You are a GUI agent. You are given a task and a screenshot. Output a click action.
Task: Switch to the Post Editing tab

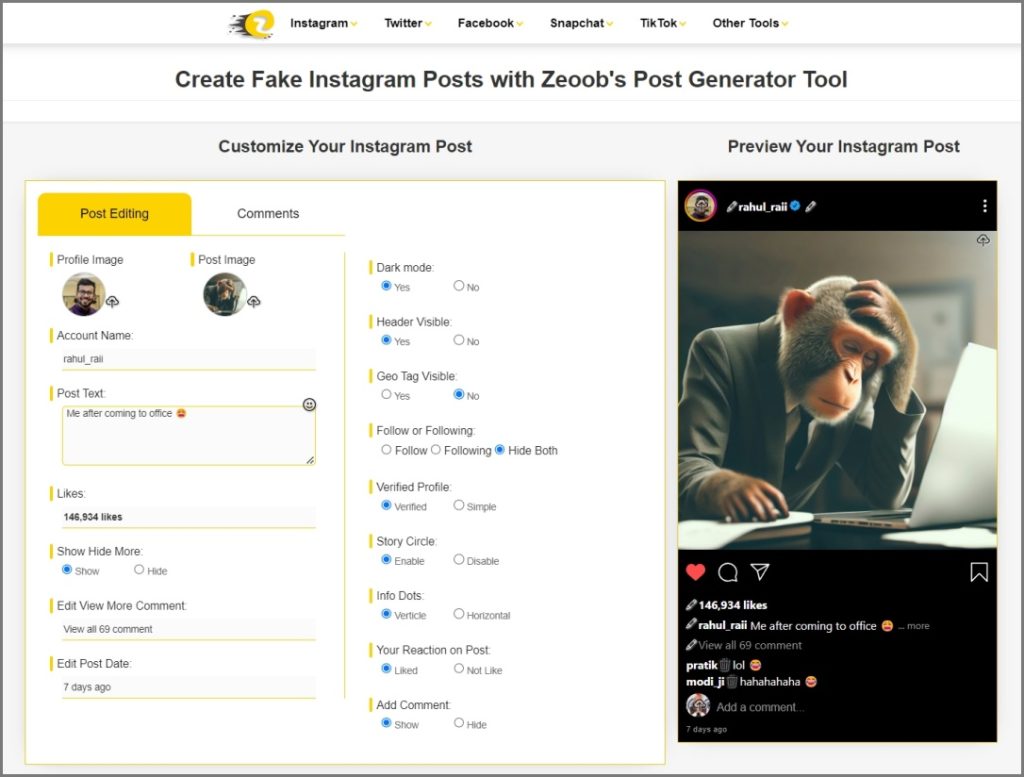click(x=114, y=214)
